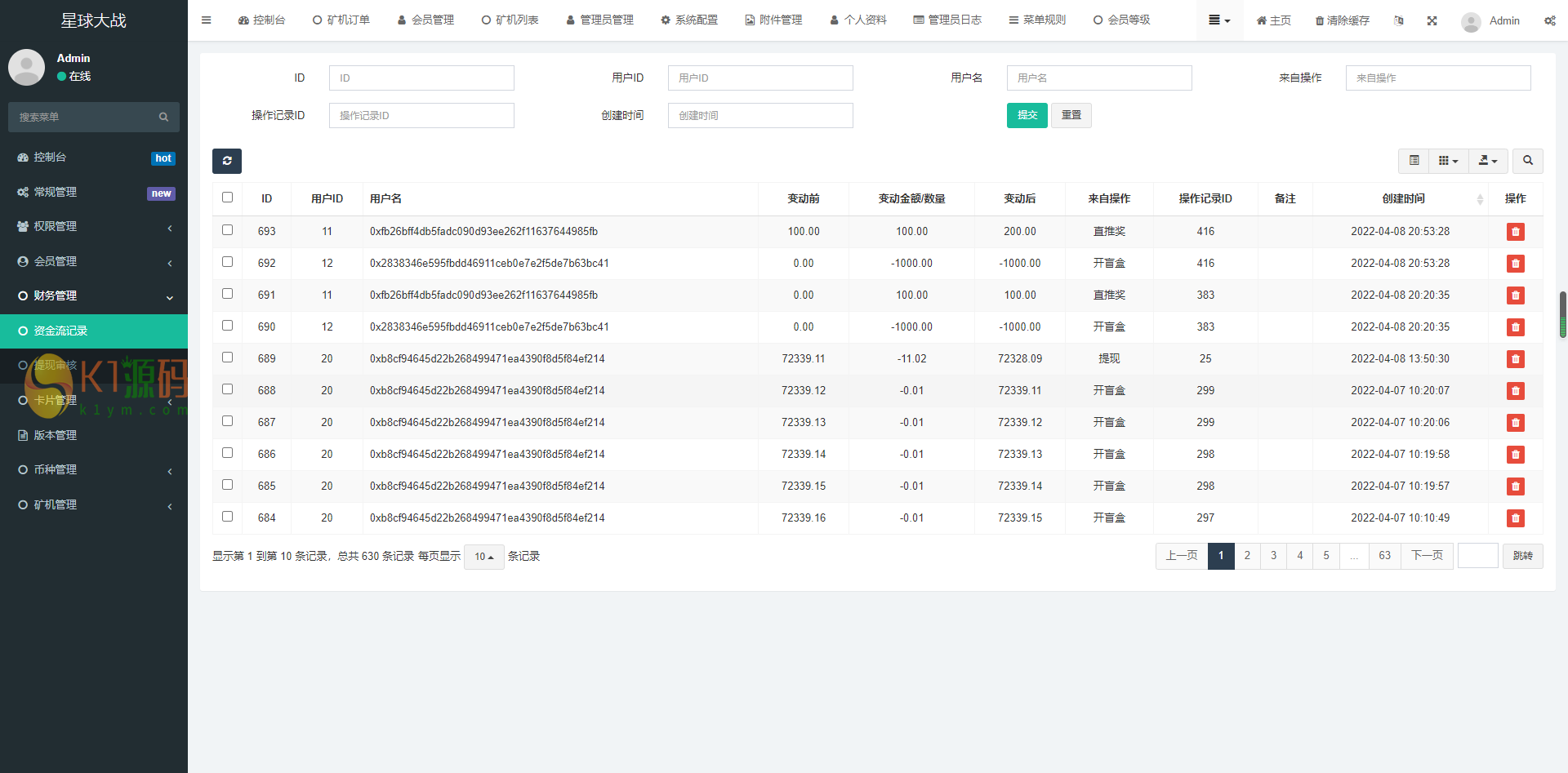
Task: Toggle the table card view icon
Action: click(1414, 161)
